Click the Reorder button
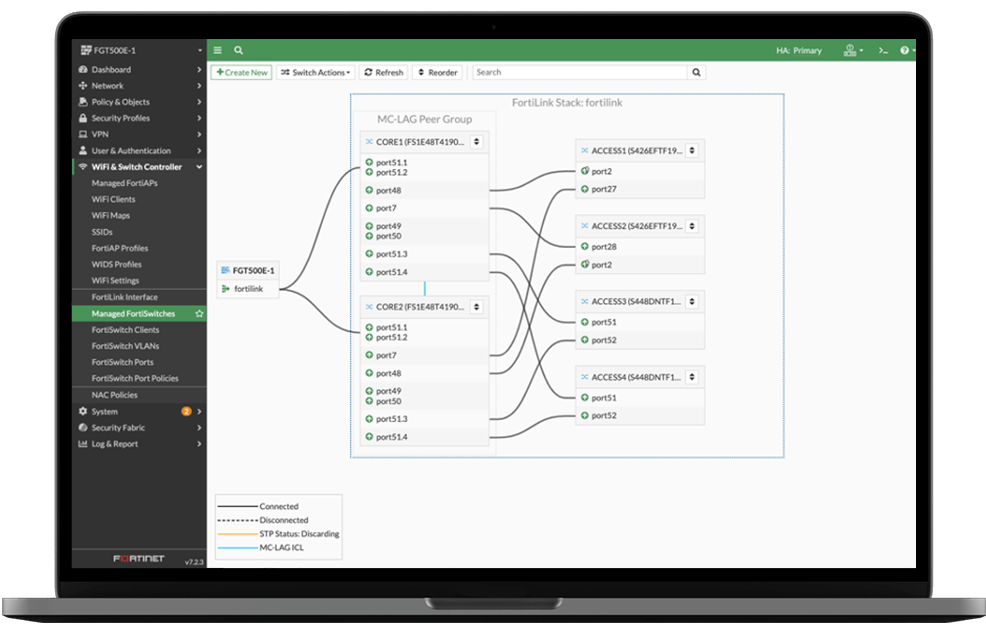Image resolution: width=986 pixels, height=637 pixels. (437, 73)
